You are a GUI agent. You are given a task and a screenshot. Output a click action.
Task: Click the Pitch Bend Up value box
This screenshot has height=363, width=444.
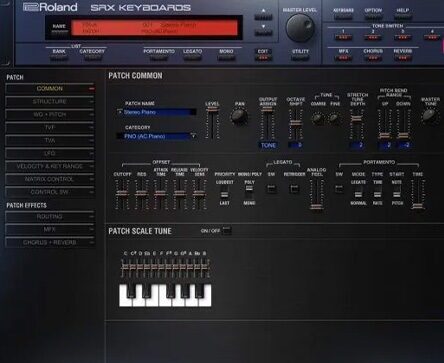tap(385, 145)
